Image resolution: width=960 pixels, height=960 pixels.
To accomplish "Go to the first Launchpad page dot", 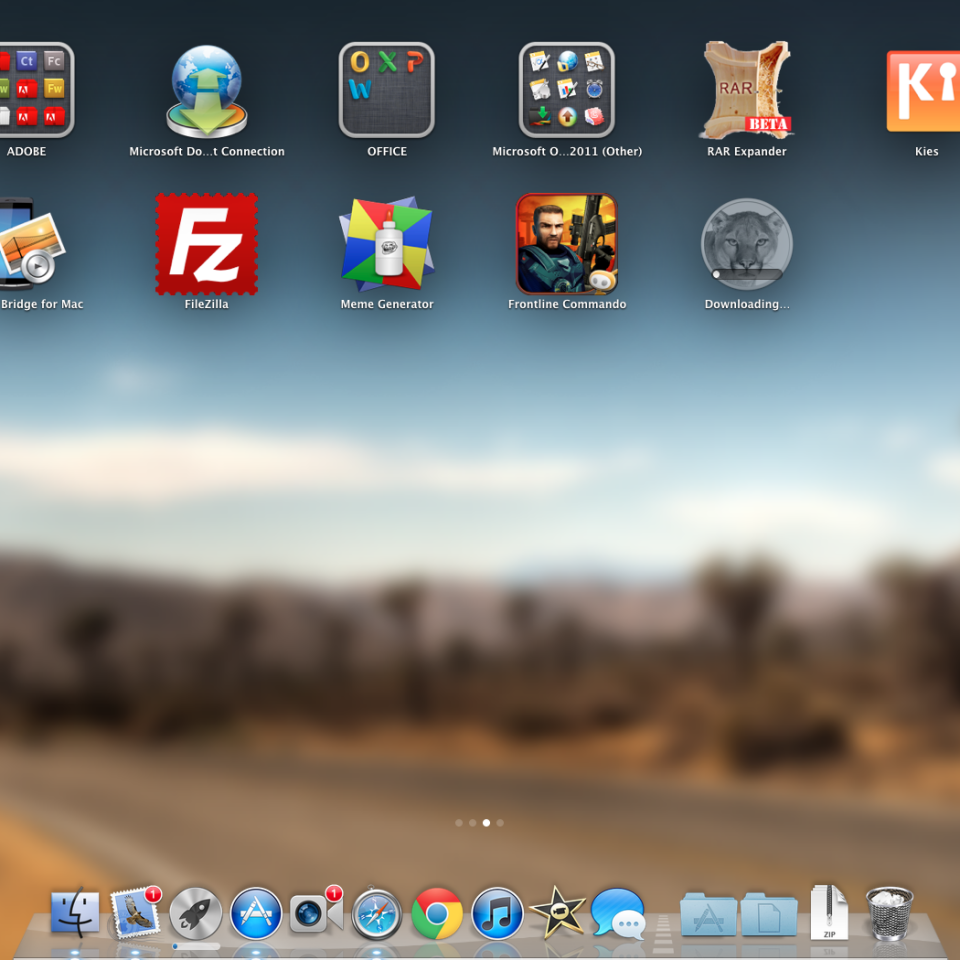I will click(459, 823).
